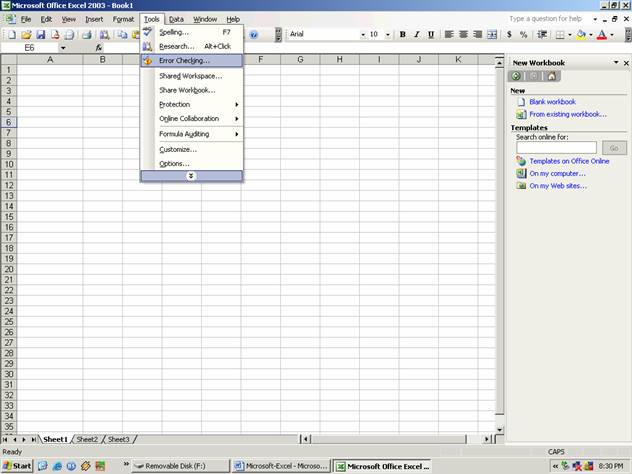This screenshot has width=632, height=474.
Task: Click the horizontal scrollbar right arrow
Action: (486, 439)
